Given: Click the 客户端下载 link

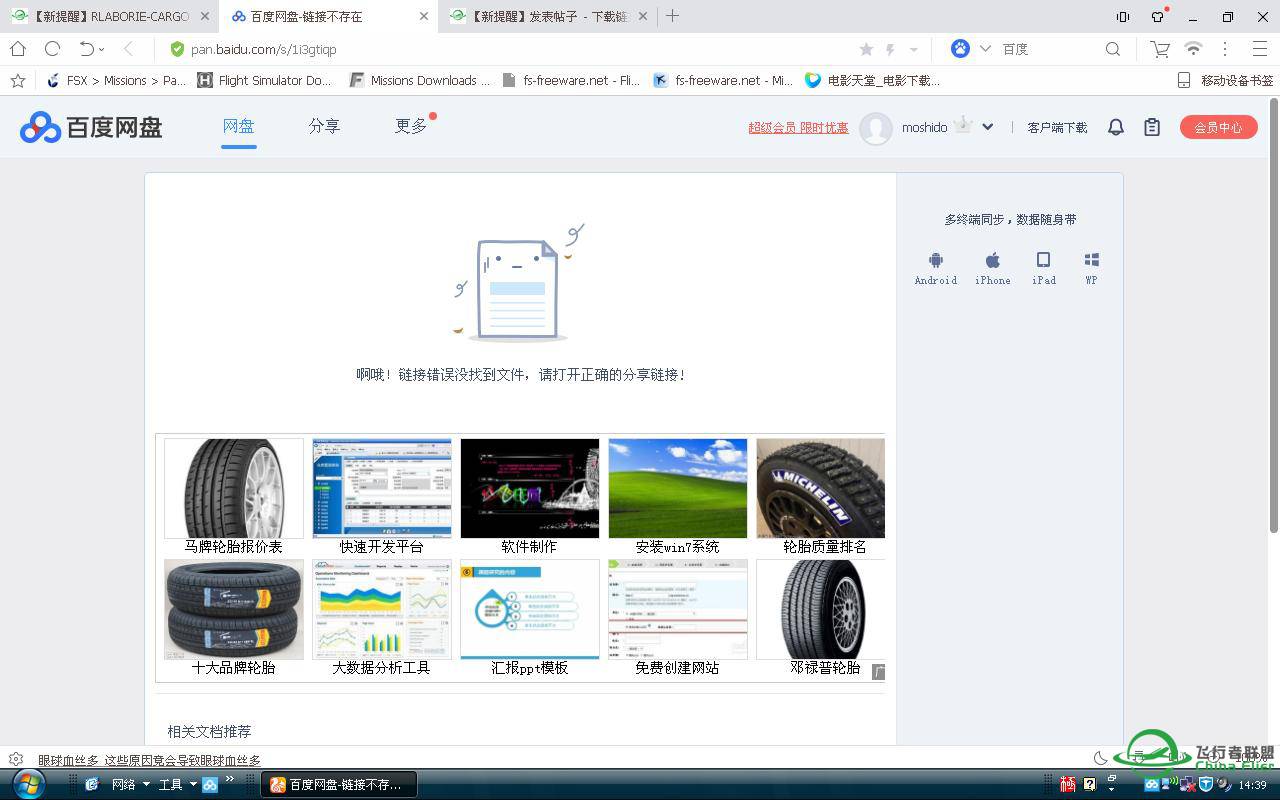Looking at the screenshot, I should pyautogui.click(x=1057, y=127).
